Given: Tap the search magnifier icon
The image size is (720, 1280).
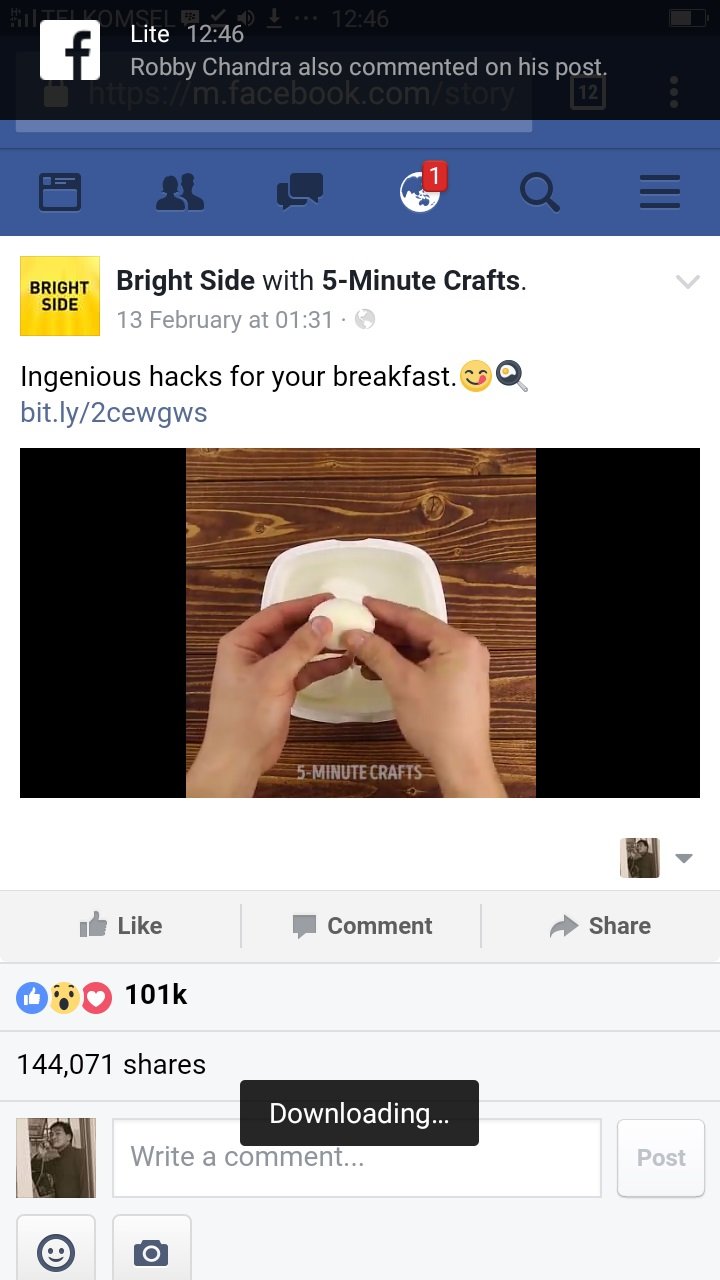Looking at the screenshot, I should point(540,192).
